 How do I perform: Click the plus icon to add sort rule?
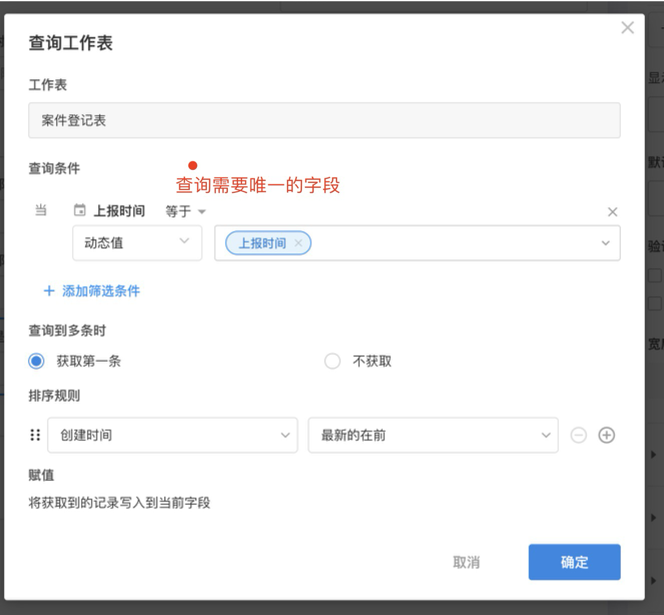606,435
